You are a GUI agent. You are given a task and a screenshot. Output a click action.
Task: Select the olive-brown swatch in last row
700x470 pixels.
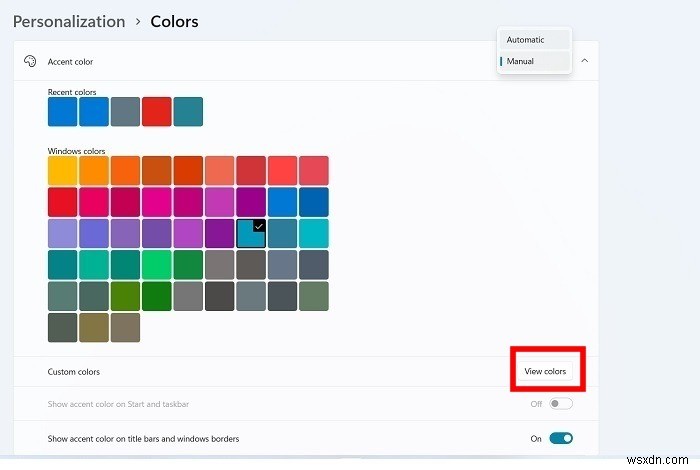pos(94,327)
